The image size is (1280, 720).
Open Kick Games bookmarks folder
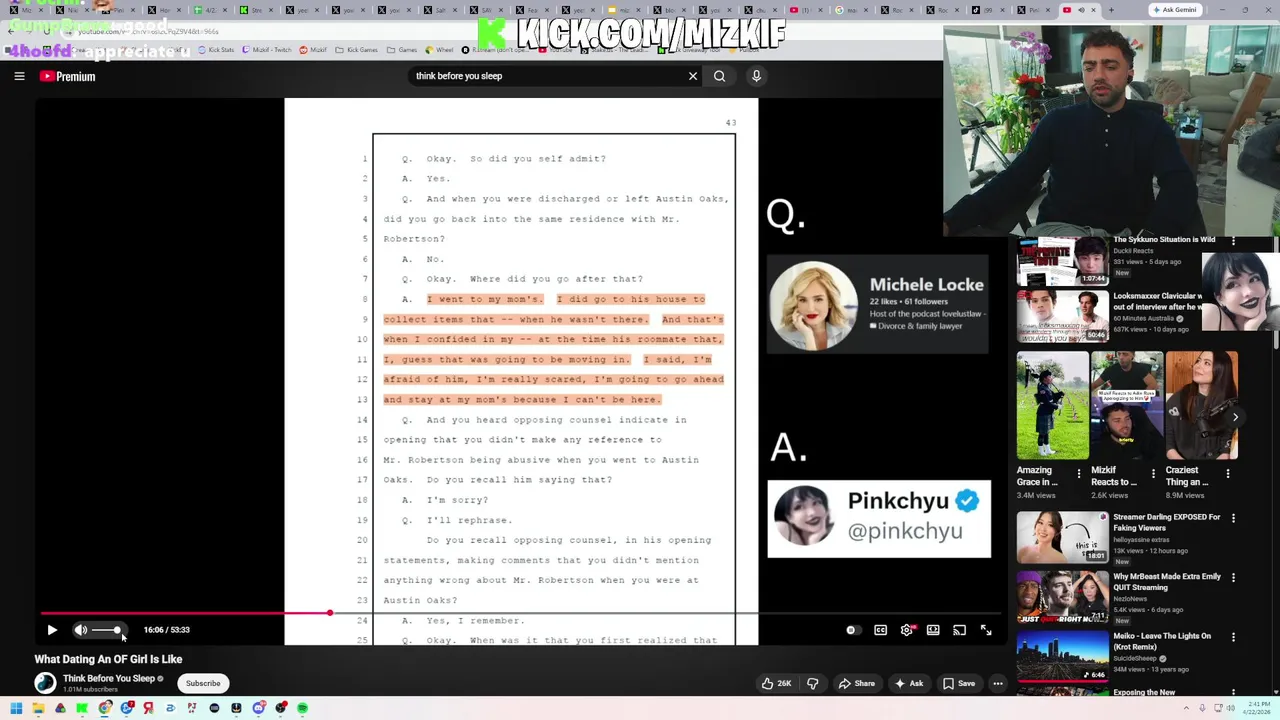pyautogui.click(x=357, y=49)
